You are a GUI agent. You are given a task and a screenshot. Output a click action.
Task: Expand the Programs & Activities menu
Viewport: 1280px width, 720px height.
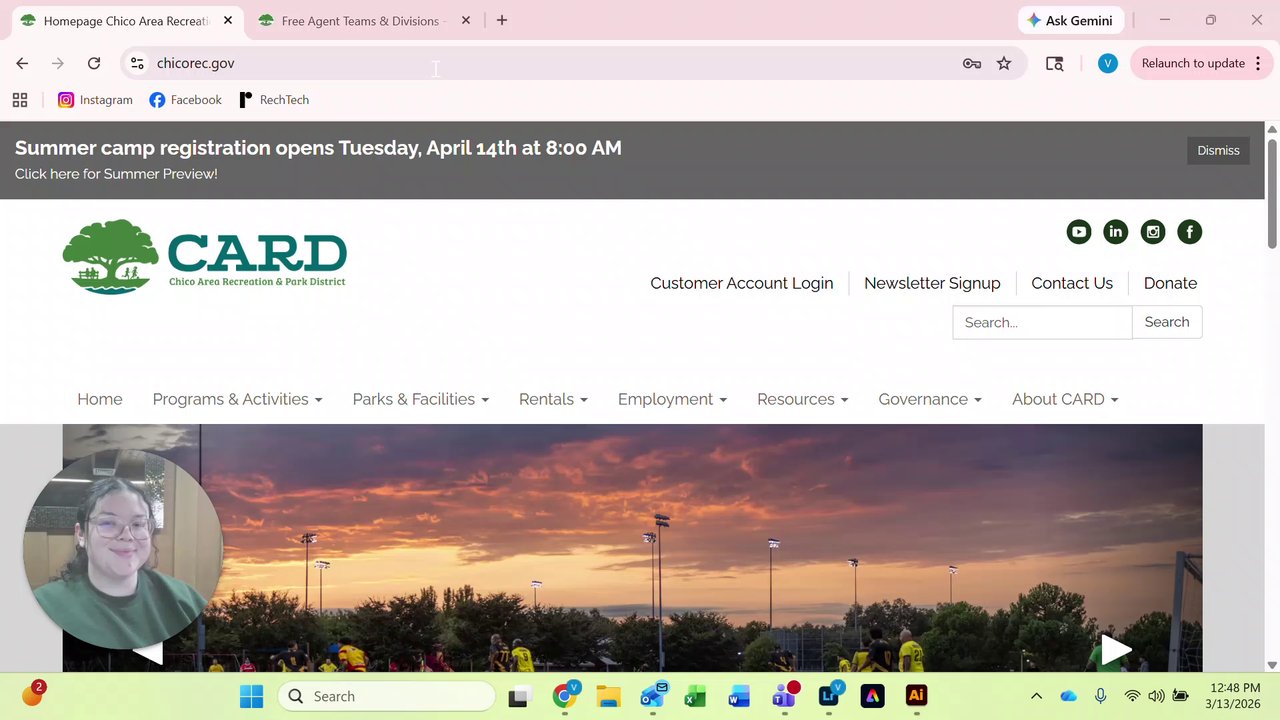coord(237,399)
